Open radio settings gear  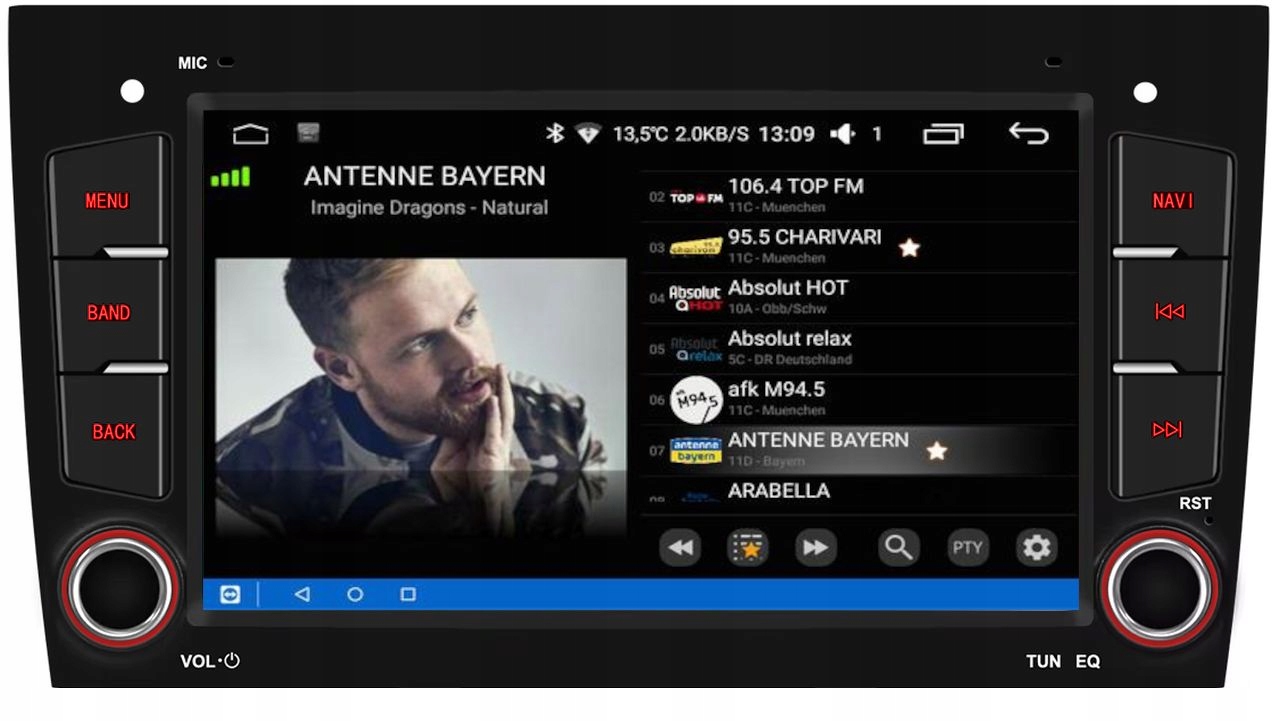click(x=1036, y=547)
